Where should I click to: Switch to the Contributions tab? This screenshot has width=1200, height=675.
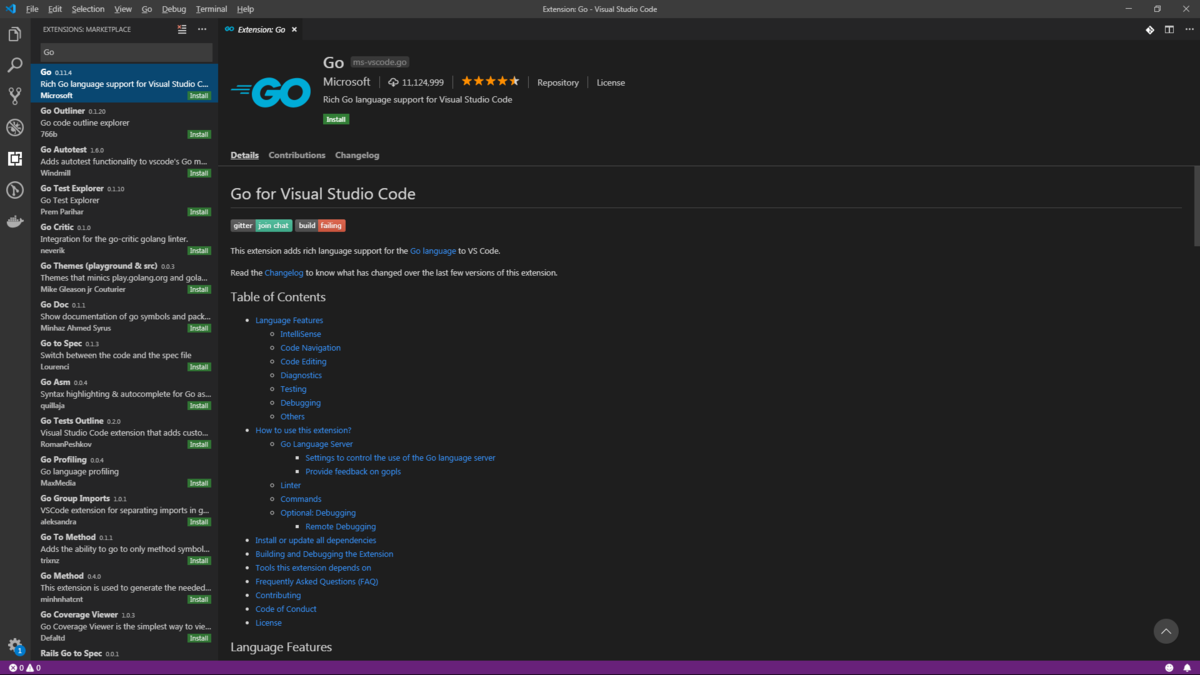297,155
